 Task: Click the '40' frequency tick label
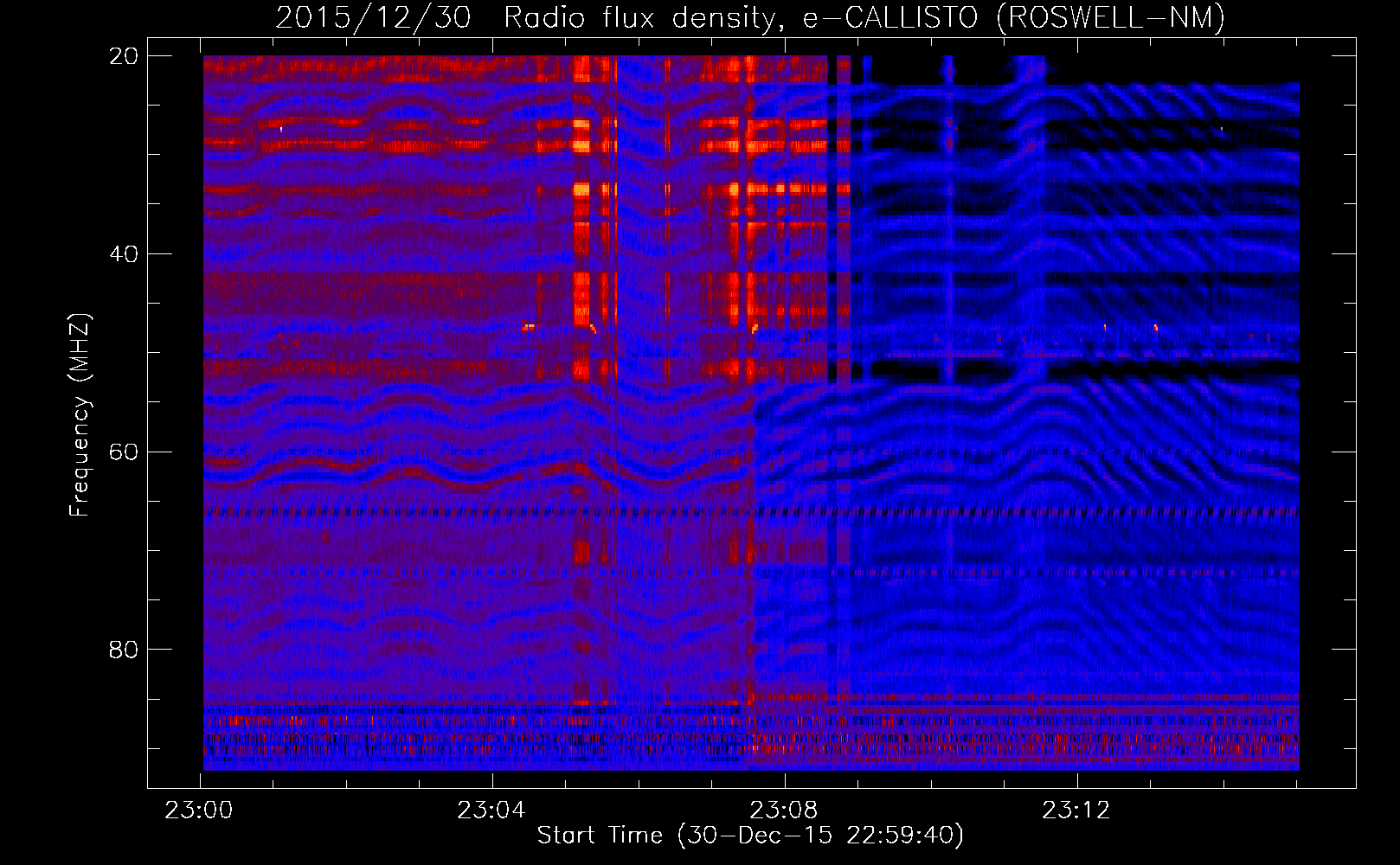(123, 254)
